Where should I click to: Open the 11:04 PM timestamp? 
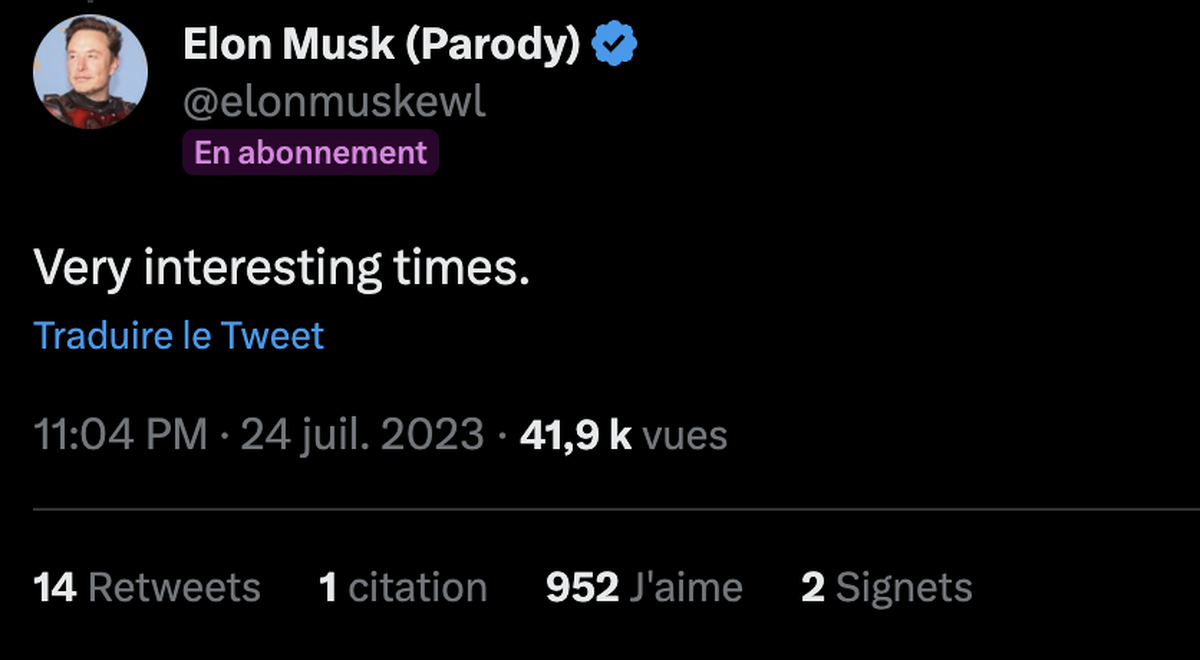tap(121, 435)
